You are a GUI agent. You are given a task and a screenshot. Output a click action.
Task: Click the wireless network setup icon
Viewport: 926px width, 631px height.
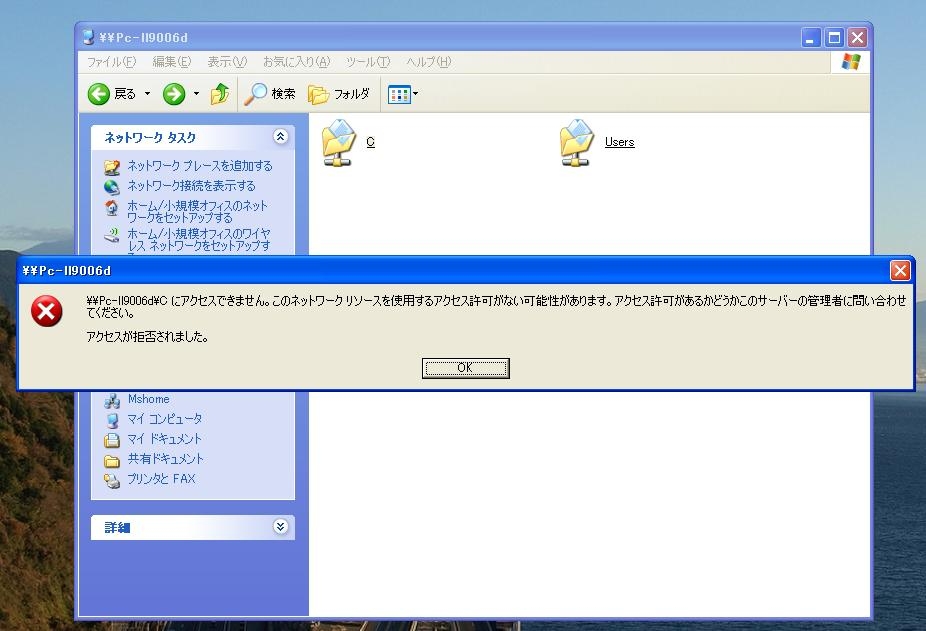[112, 235]
